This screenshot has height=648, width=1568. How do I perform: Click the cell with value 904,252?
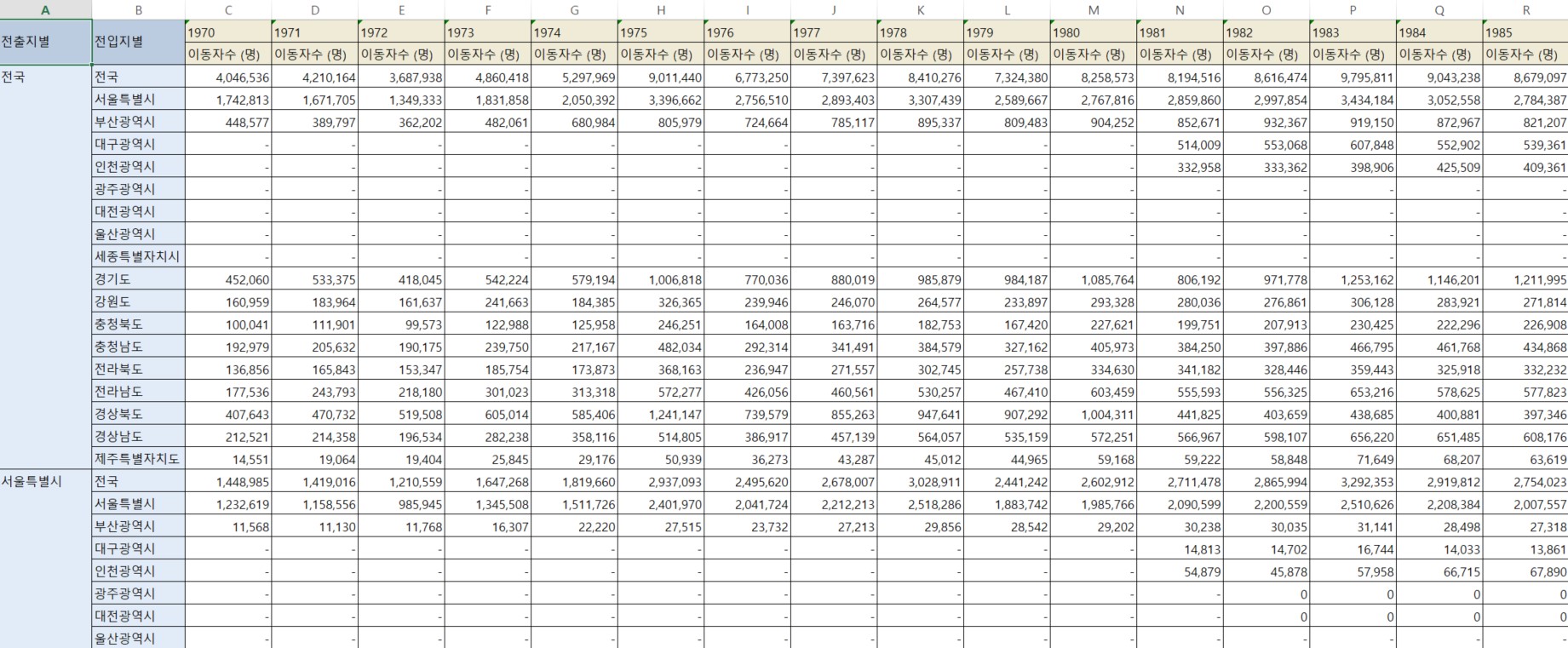click(1094, 122)
